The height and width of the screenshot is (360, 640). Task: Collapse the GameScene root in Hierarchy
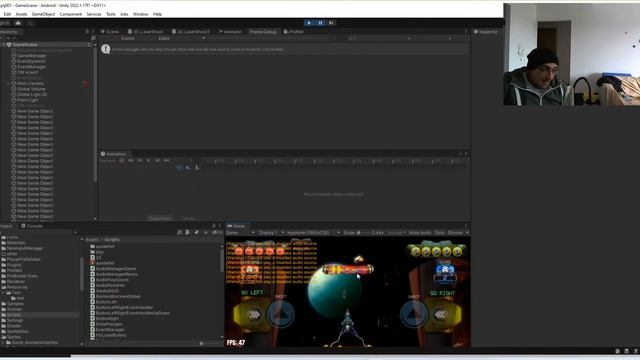click(4, 44)
